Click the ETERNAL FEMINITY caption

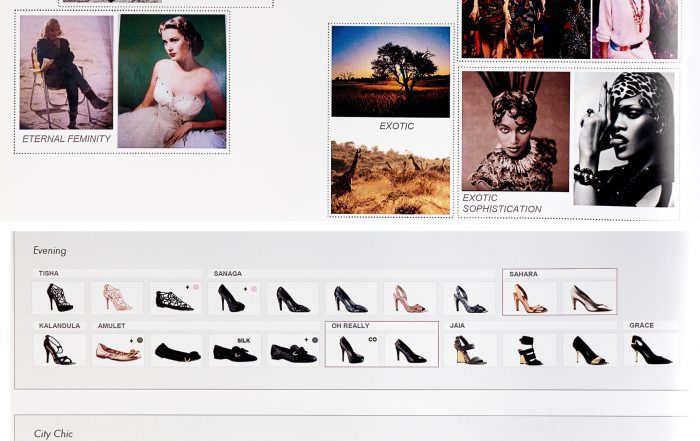click(67, 139)
